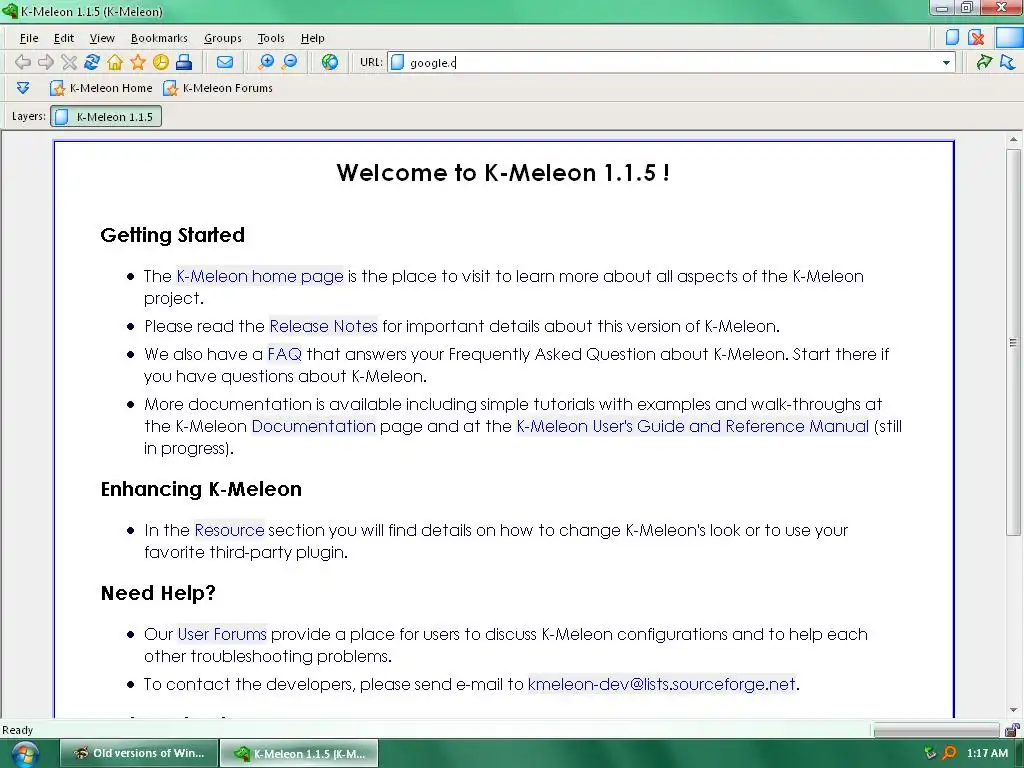Click scrollbar up arrow

click(x=1013, y=140)
